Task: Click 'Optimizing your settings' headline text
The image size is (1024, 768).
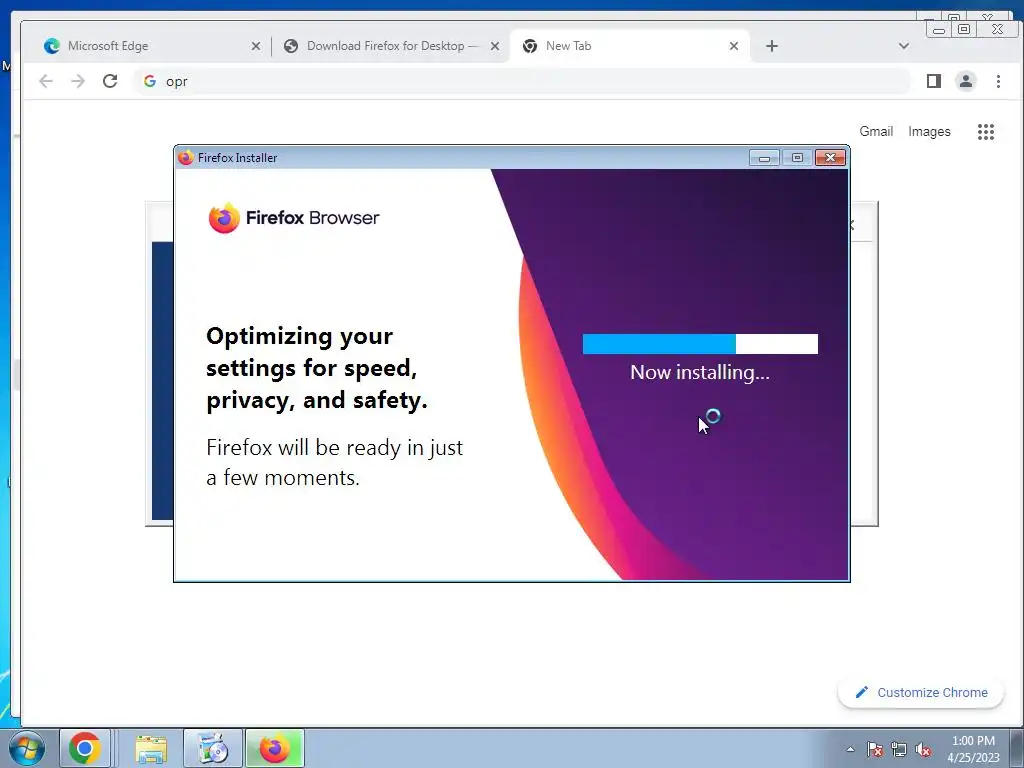Action: coord(317,368)
